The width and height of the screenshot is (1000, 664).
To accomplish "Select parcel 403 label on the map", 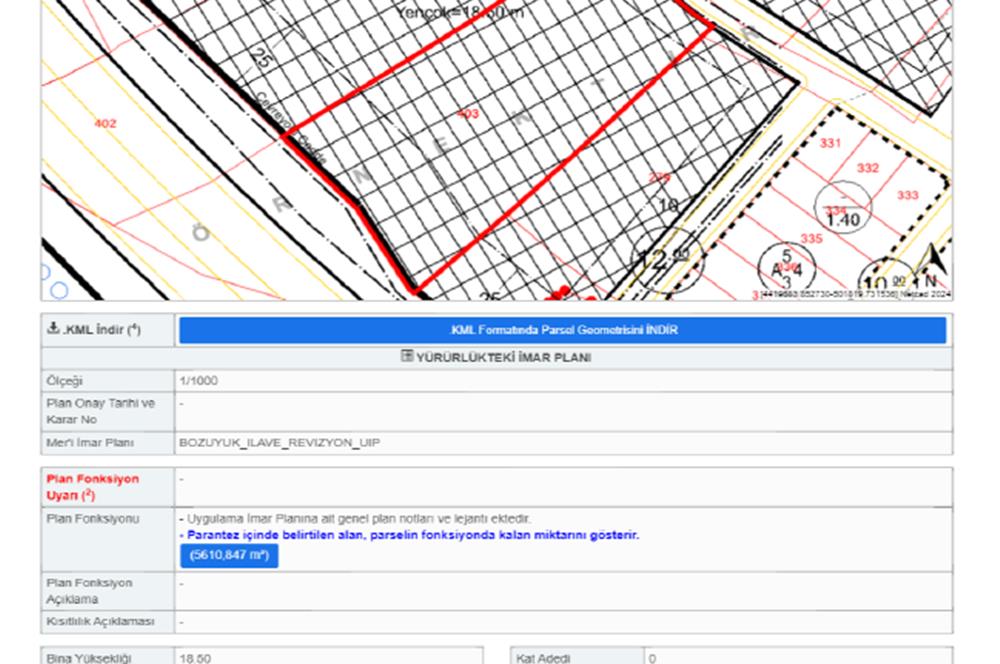I will (x=467, y=114).
